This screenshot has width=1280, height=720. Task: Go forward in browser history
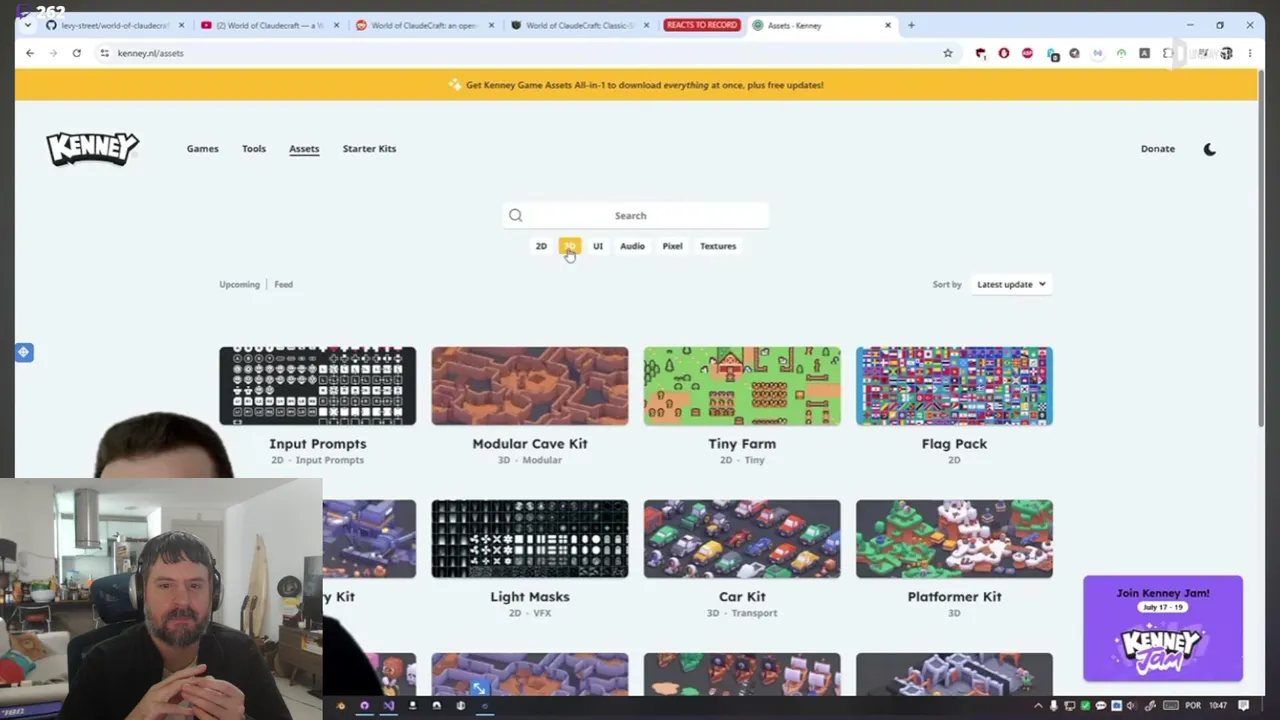coord(53,53)
